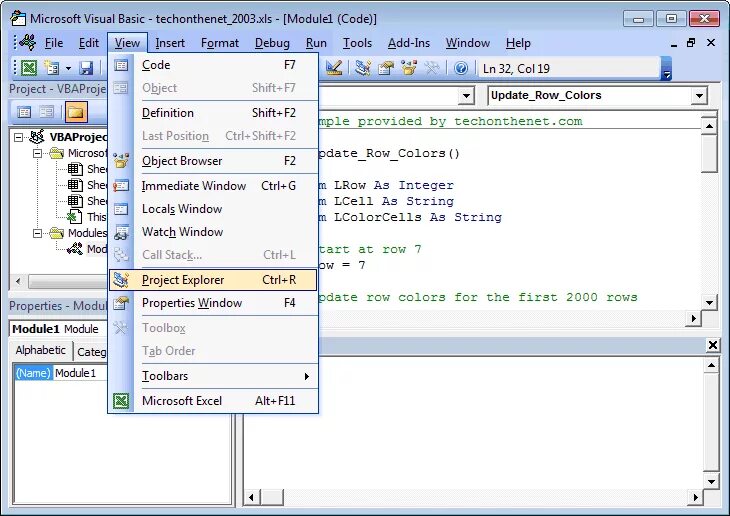
Task: Switch to Alphabetic properties tab
Action: (x=41, y=350)
